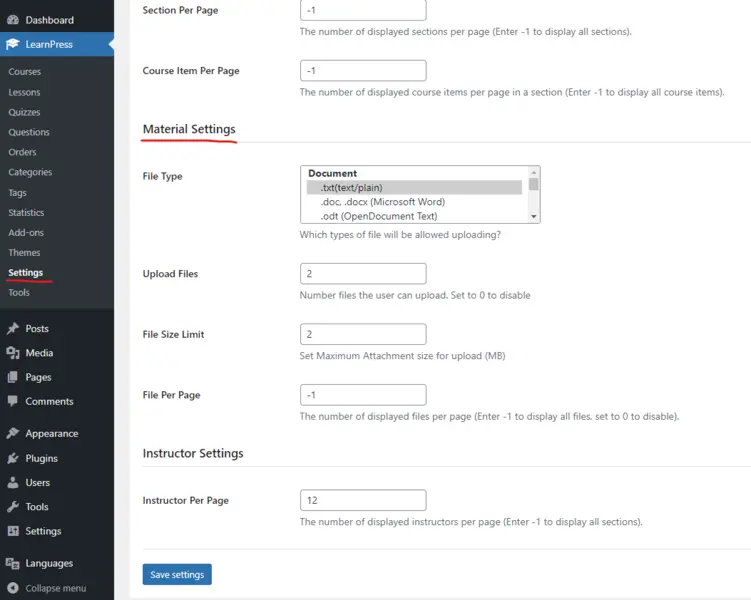Click File Type list scroll down arrow
The width and height of the screenshot is (751, 600).
[534, 216]
